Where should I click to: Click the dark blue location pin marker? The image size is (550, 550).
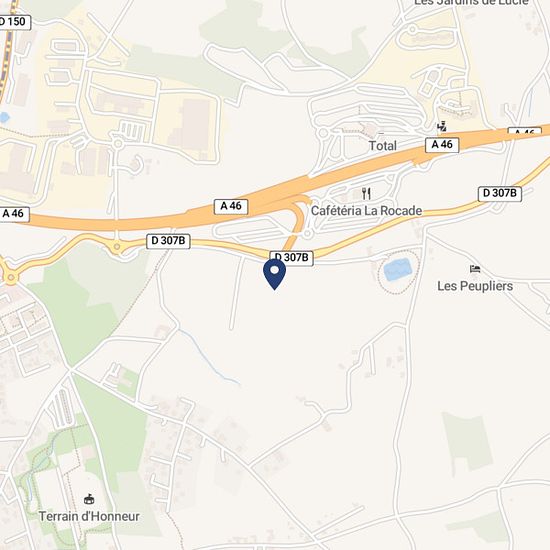(x=274, y=274)
